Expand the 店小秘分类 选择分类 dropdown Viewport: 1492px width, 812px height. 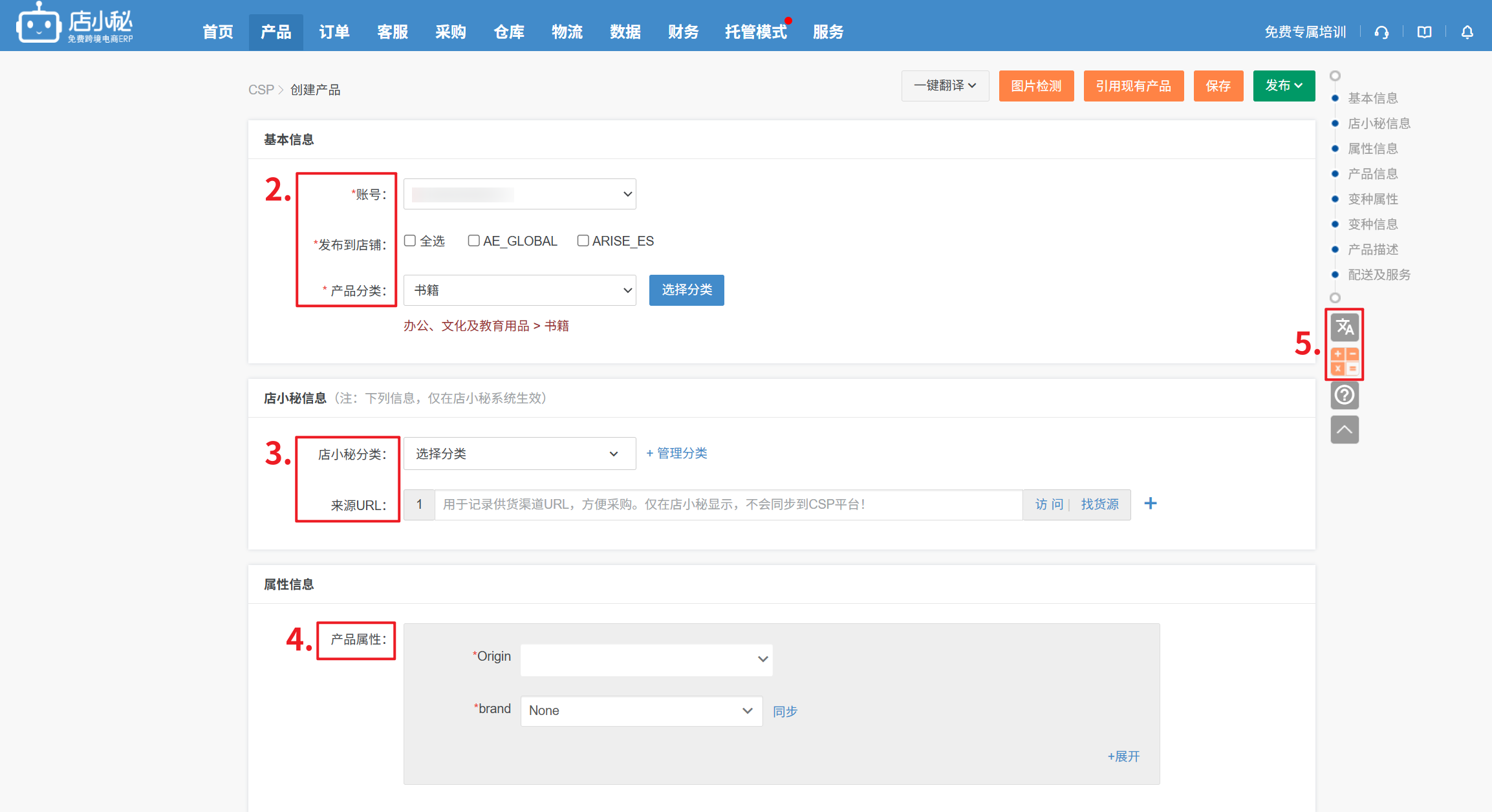tap(519, 454)
